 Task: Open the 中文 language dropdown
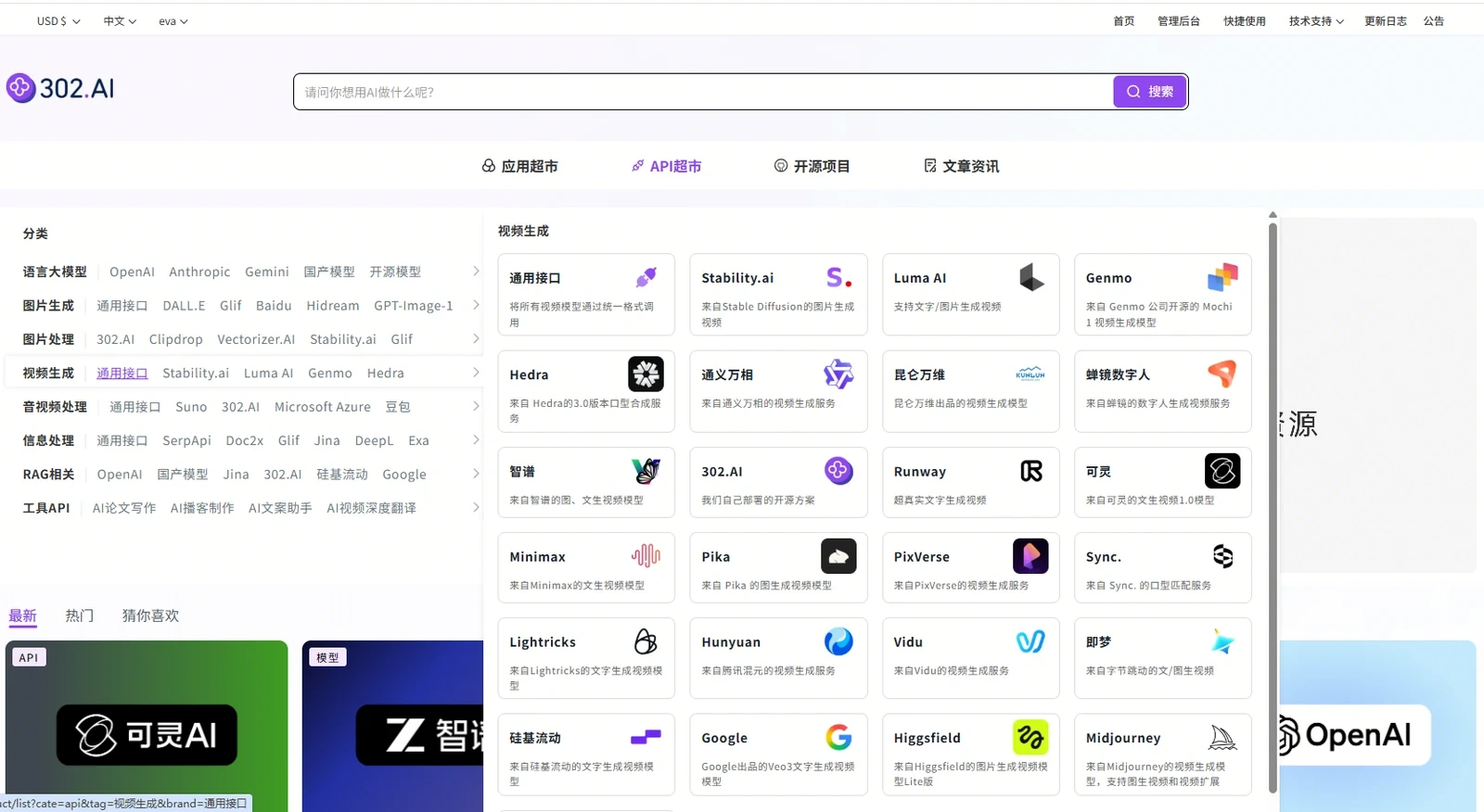(120, 21)
